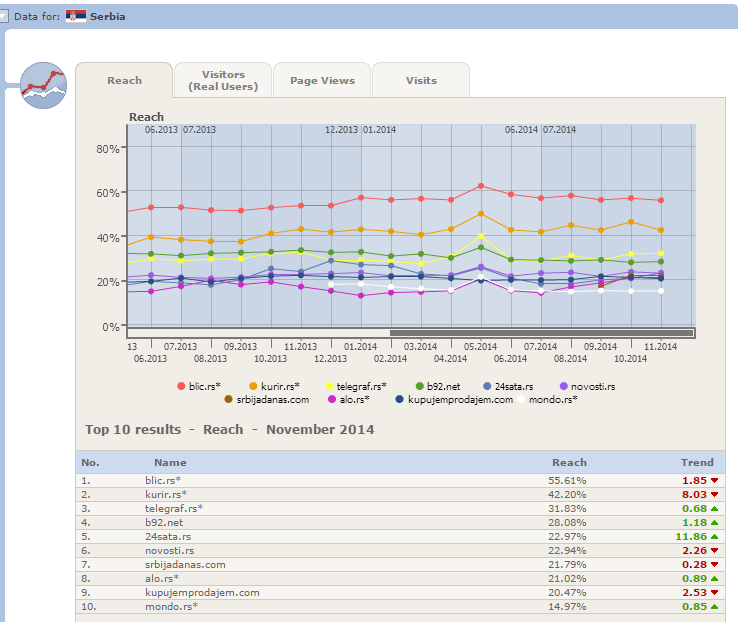
Task: Click the kupujemprodajem.com navy legend dot
Action: pyautogui.click(x=399, y=399)
